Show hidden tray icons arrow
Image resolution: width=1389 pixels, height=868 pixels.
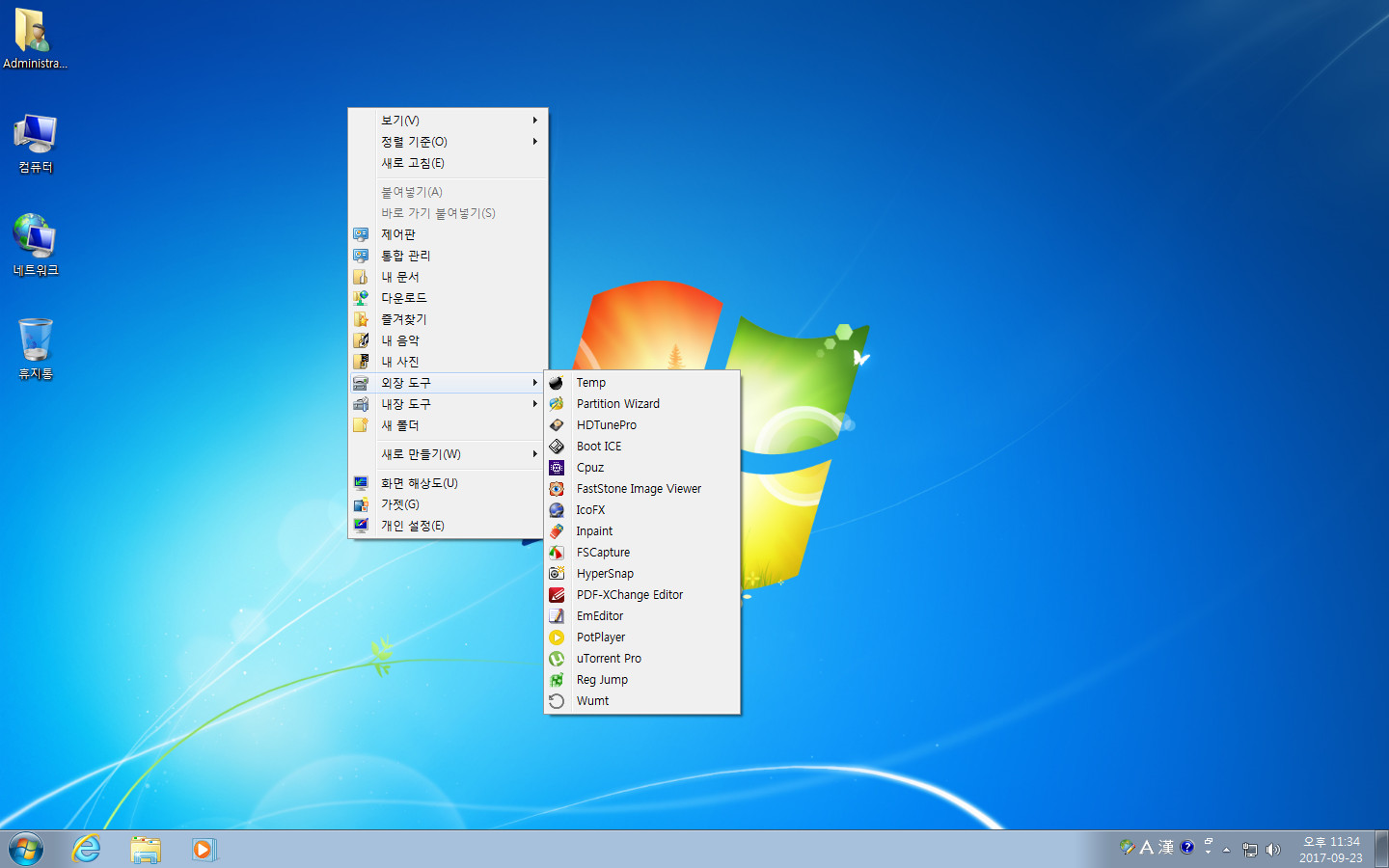point(1227,850)
